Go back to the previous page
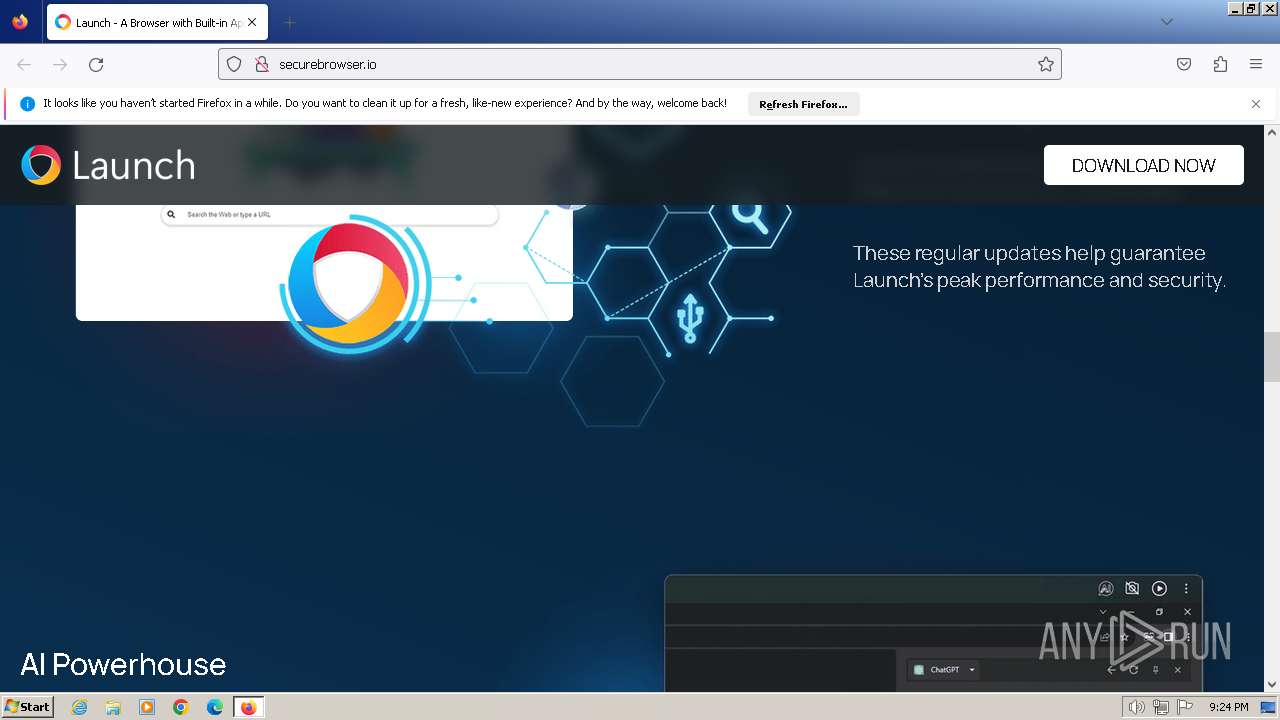 [x=24, y=64]
